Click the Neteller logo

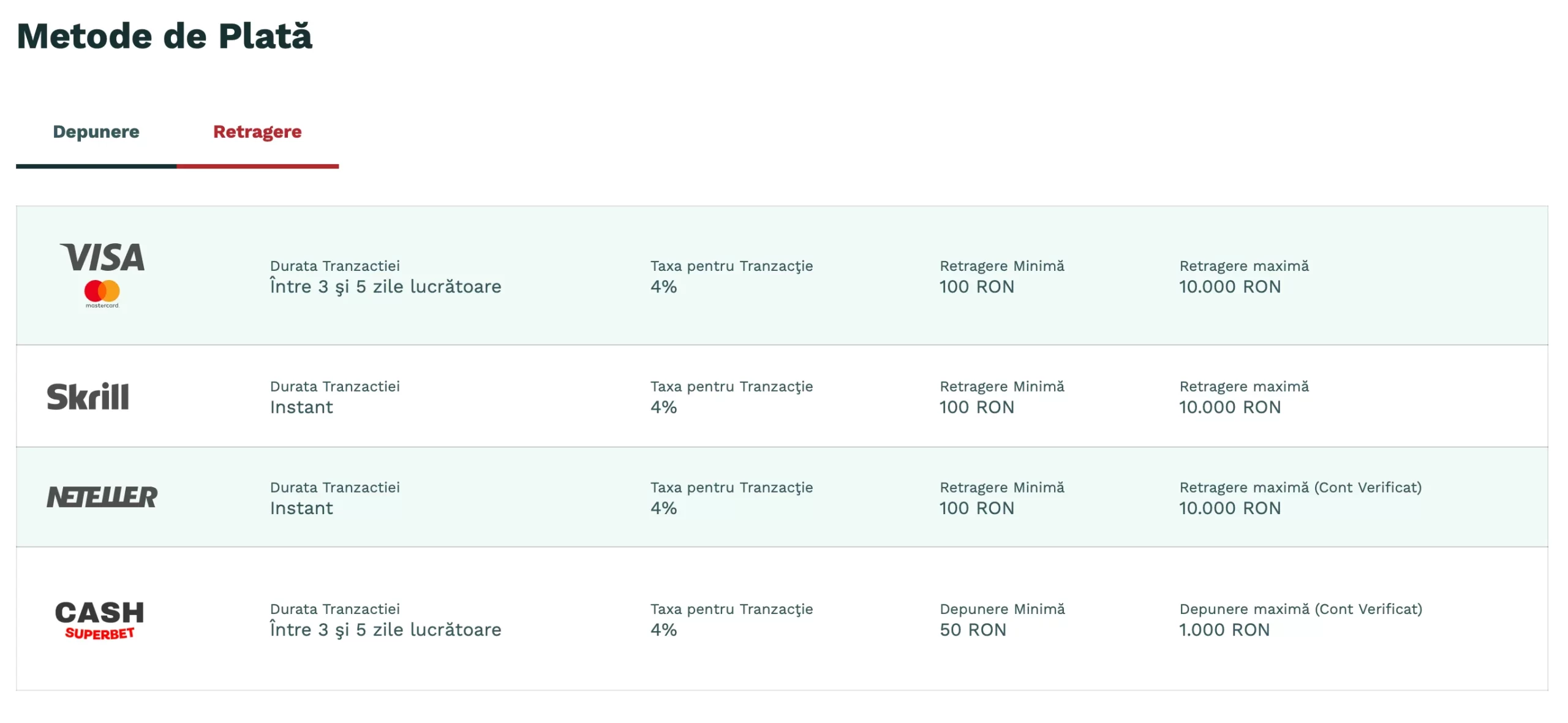[102, 496]
